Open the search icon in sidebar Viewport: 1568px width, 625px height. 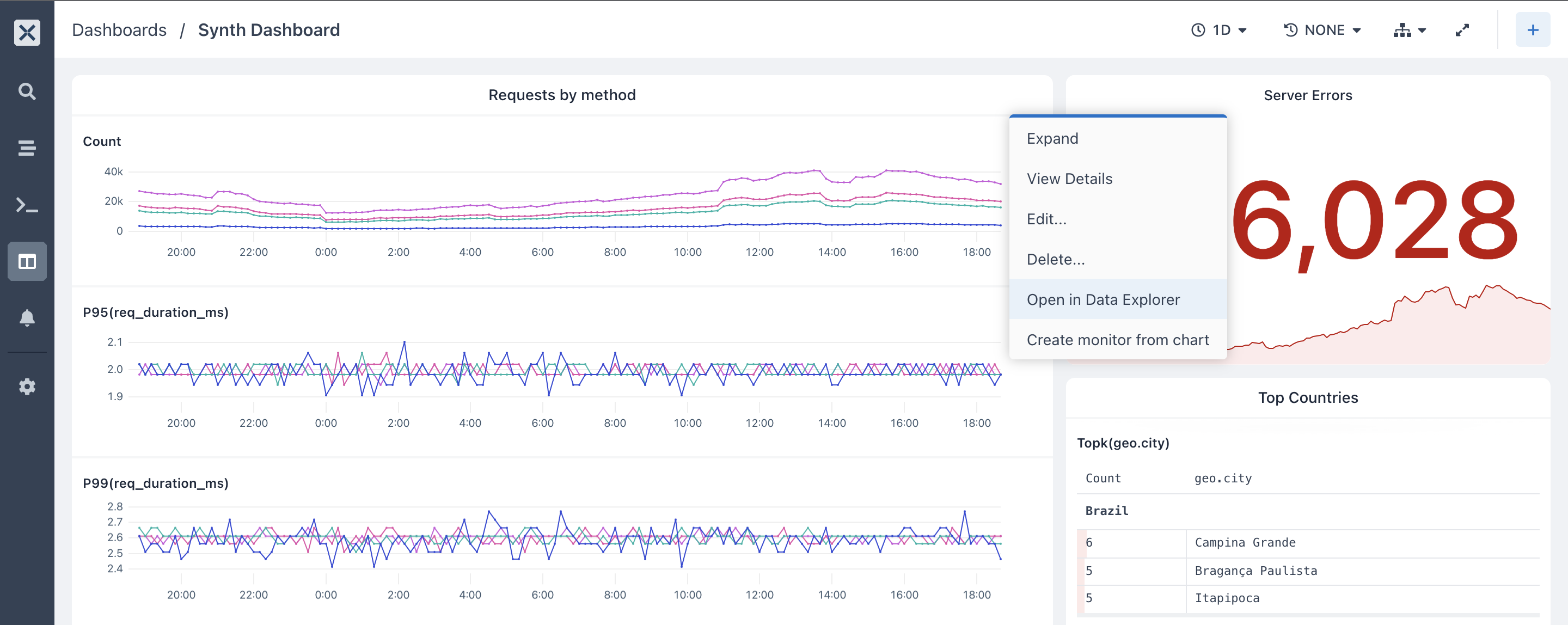(27, 91)
